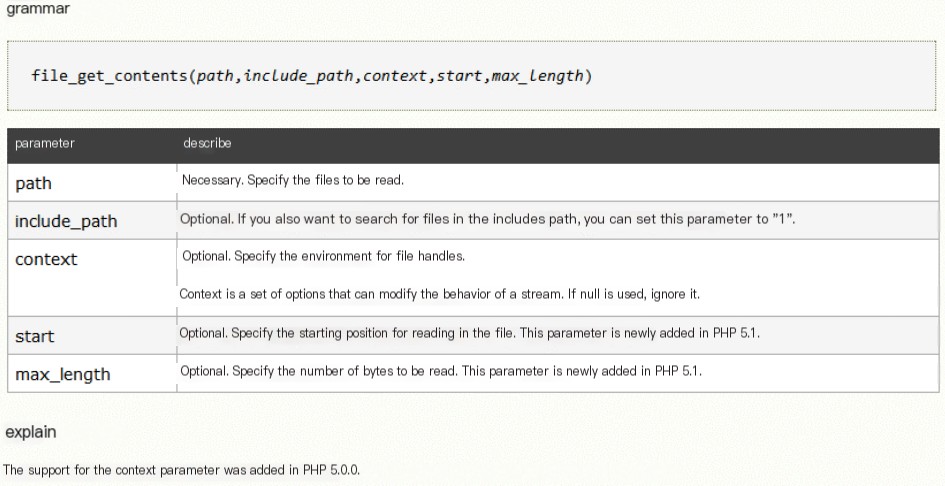This screenshot has height=486, width=945.
Task: Click the file_get_contents syntax code block
Action: 471,76
